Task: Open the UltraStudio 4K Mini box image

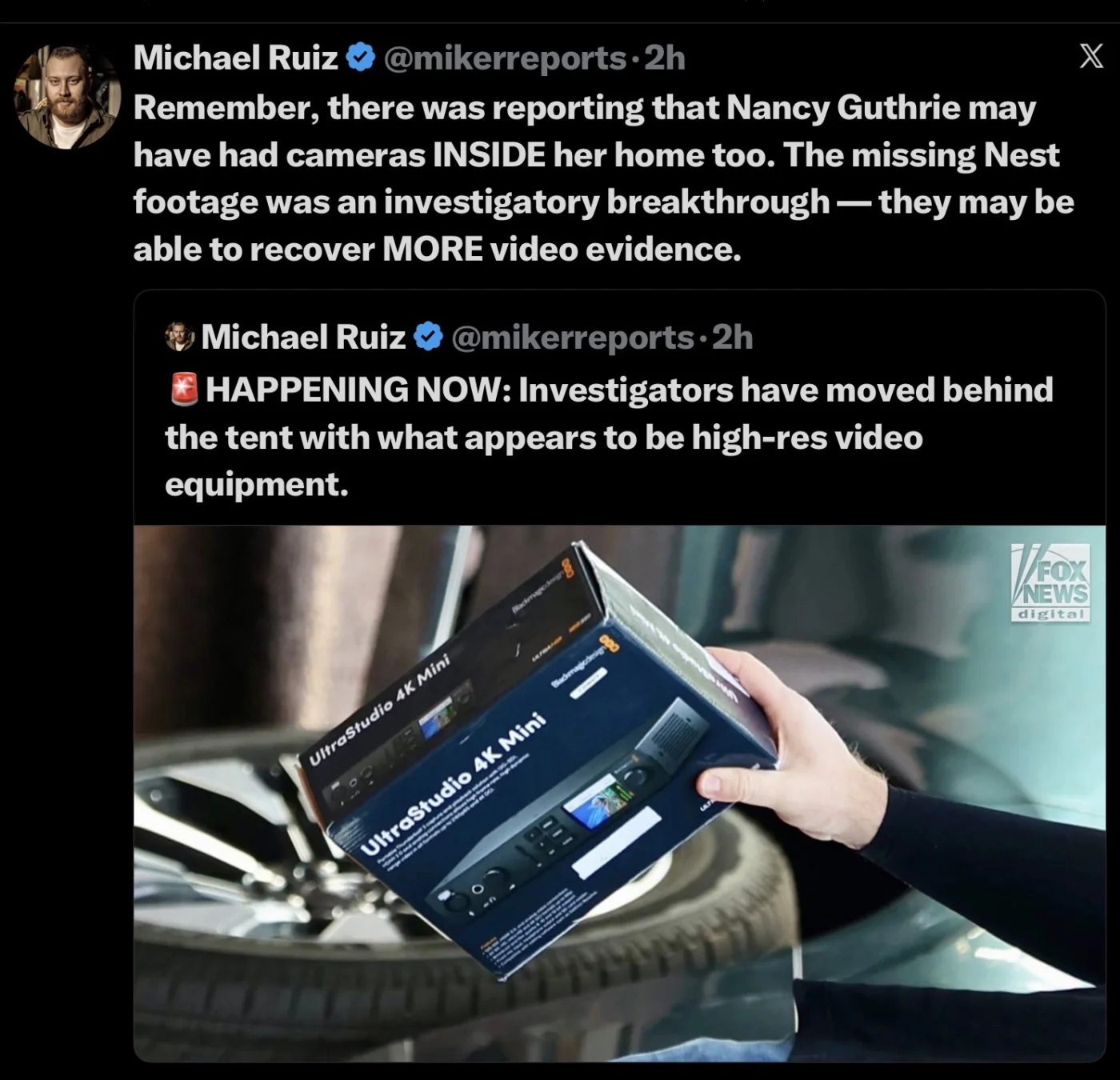Action: tap(620, 794)
